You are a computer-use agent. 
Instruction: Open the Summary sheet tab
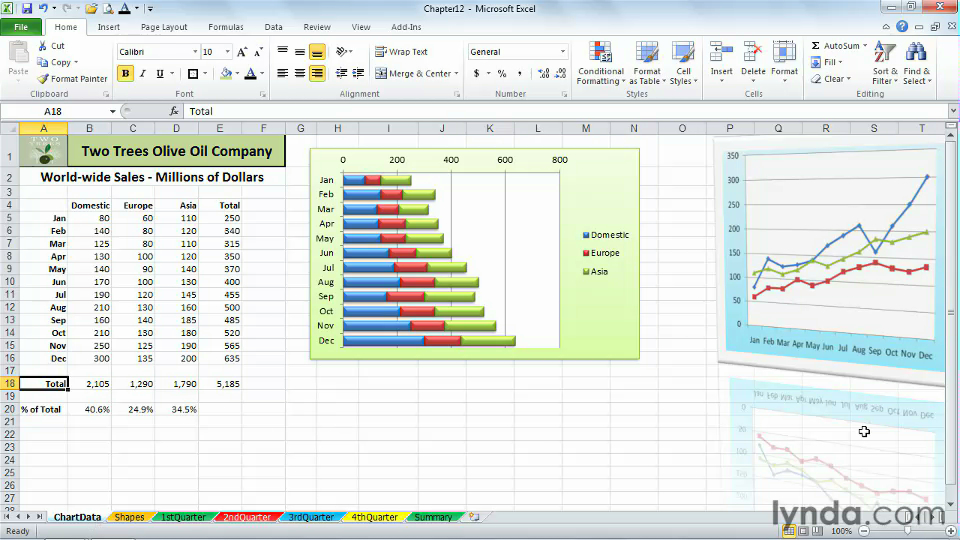click(x=433, y=517)
